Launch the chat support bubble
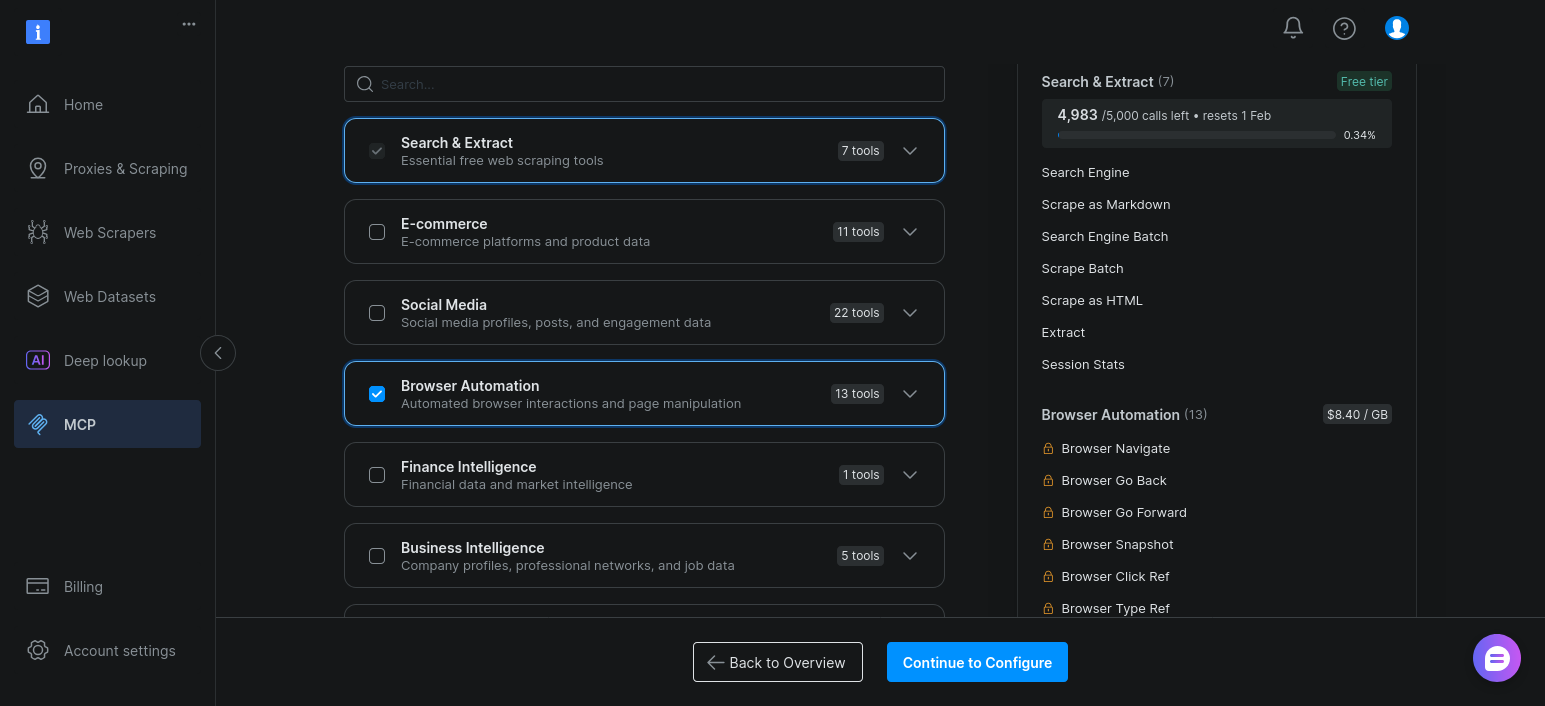Screen dimensions: 1545x706 point(1497,658)
